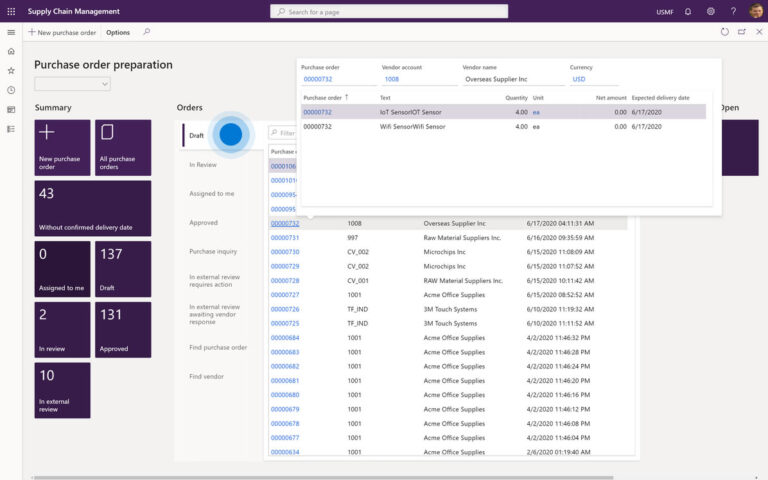Screen dimensions: 768x480
Task: Click the ea unit link in IoT line
Action: [x=536, y=112]
